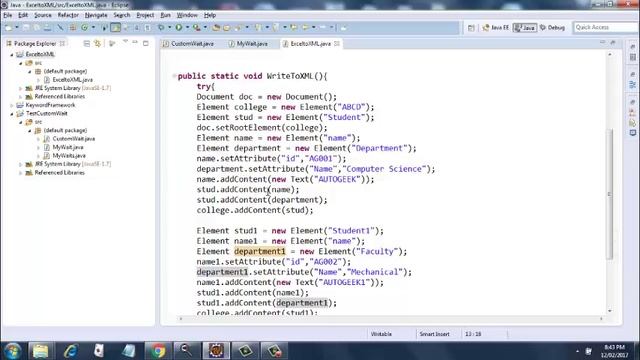Open Package Explorer View Menu triangle

coord(125,42)
